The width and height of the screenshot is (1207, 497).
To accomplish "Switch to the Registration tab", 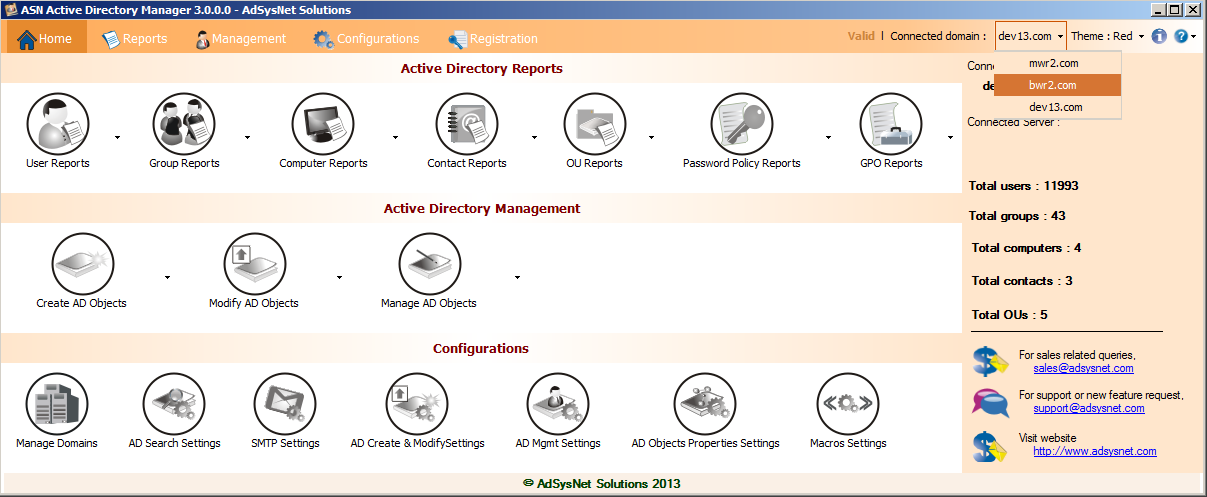I will 492,38.
